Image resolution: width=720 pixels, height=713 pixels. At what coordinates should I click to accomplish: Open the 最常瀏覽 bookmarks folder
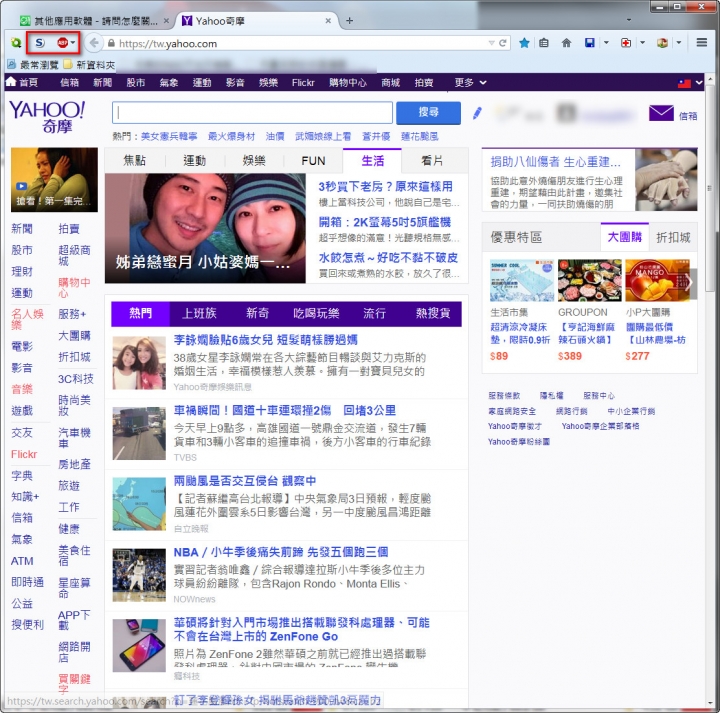[x=33, y=65]
